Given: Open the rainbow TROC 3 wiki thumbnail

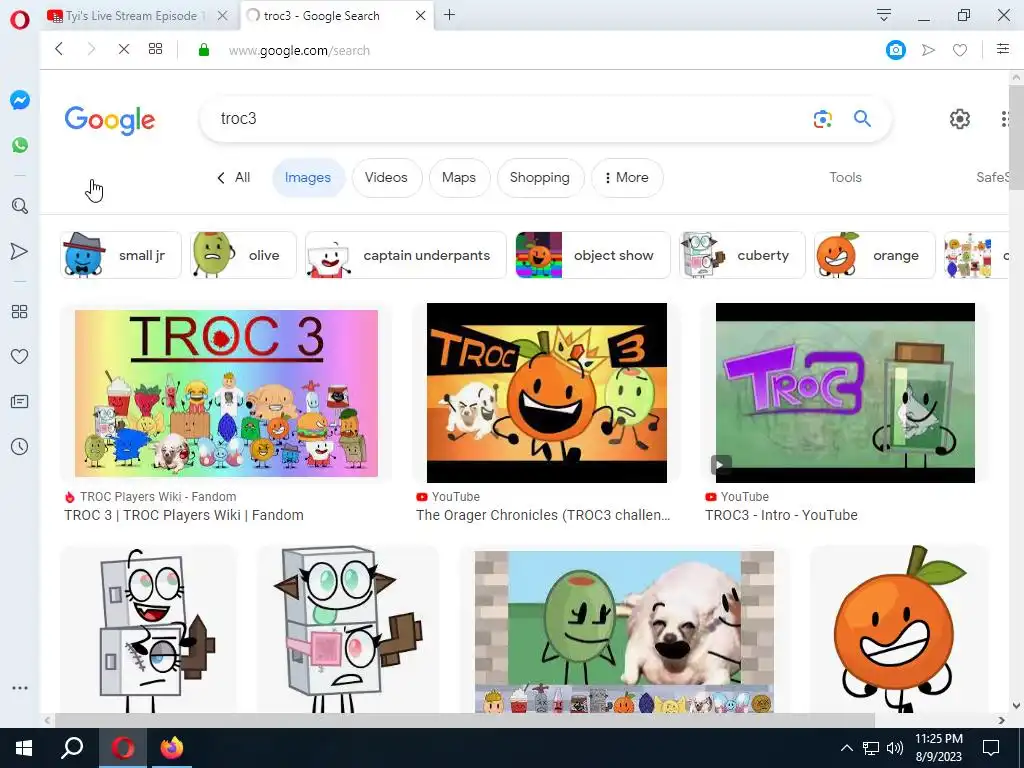Looking at the screenshot, I should [226, 393].
